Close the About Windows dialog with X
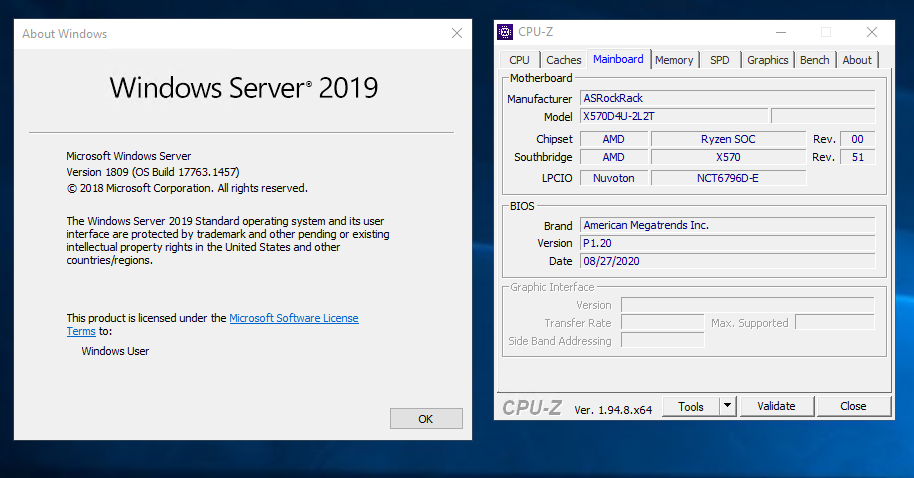Image resolution: width=914 pixels, height=478 pixels. click(x=457, y=33)
